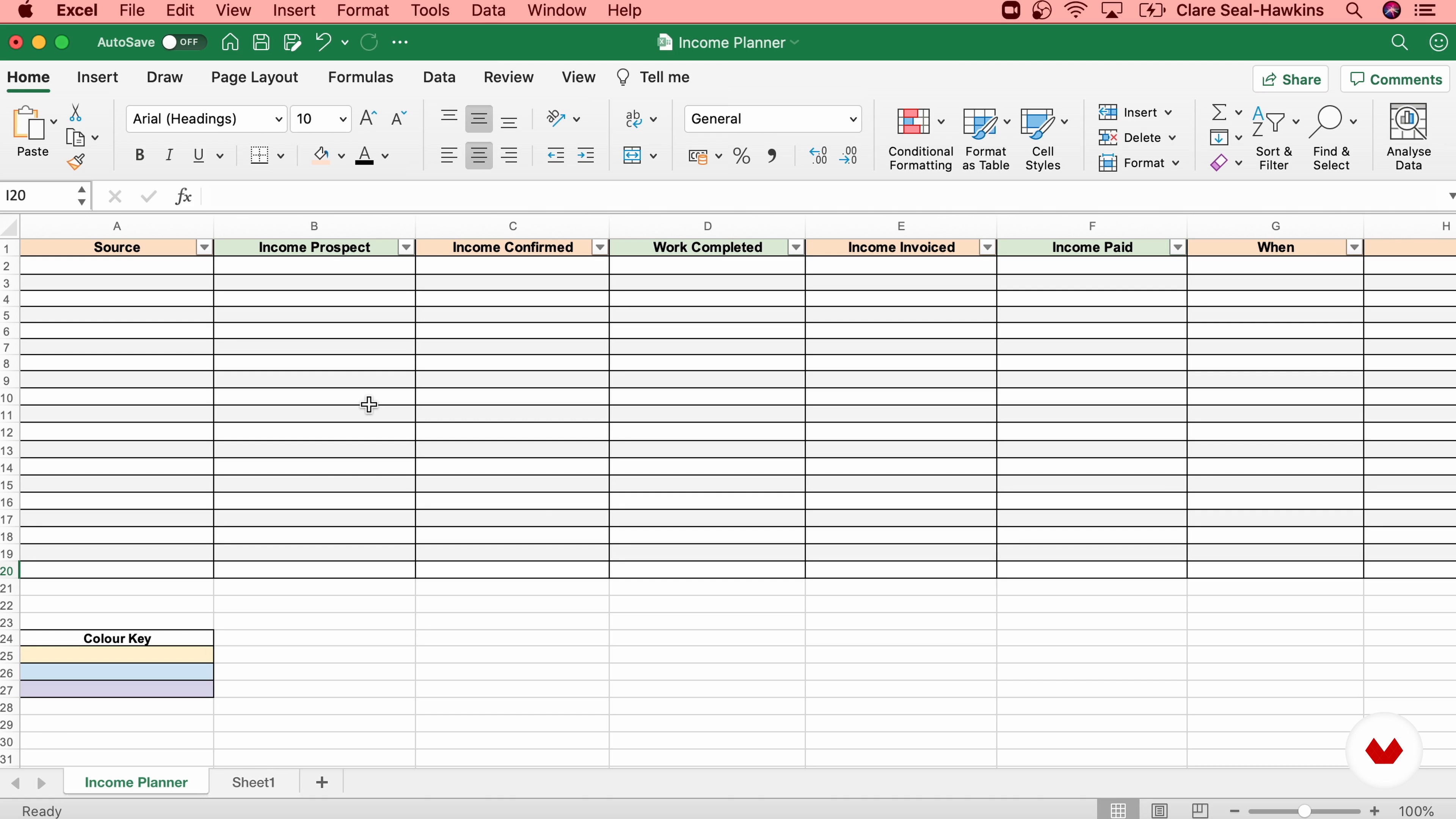Apply the percent style format

(741, 155)
